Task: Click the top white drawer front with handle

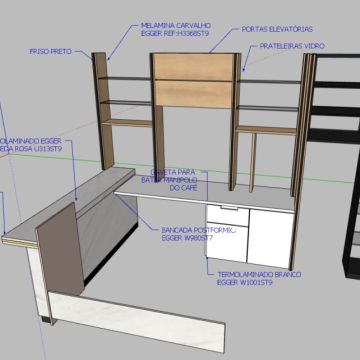Action: tap(228, 215)
